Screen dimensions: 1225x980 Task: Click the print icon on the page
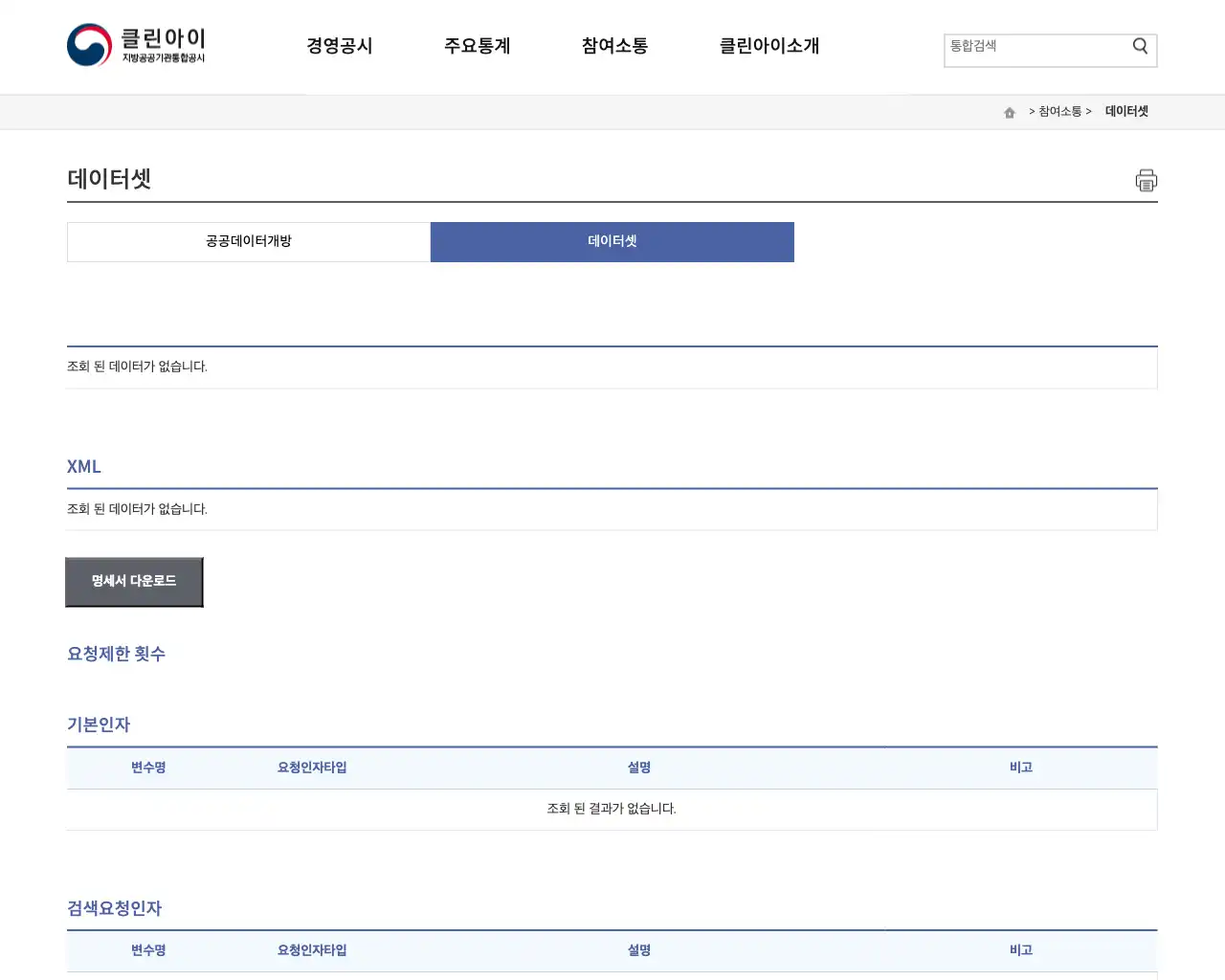click(x=1146, y=180)
